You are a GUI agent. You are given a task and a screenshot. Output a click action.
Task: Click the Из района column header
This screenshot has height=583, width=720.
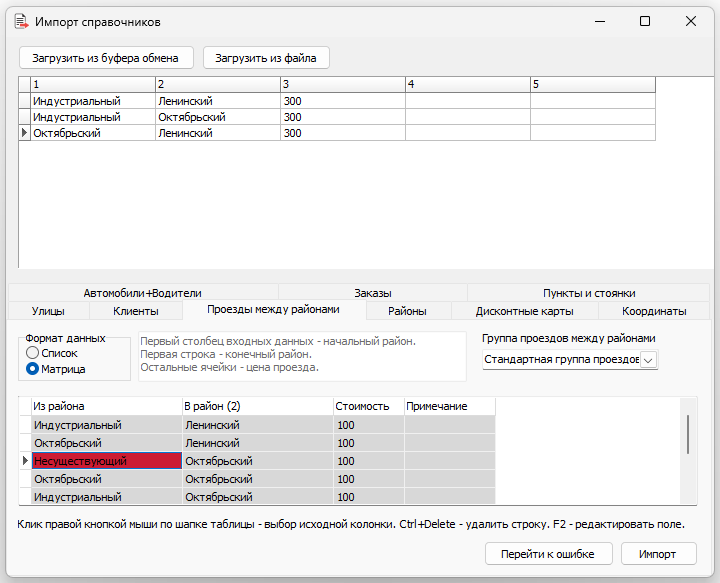coord(107,406)
